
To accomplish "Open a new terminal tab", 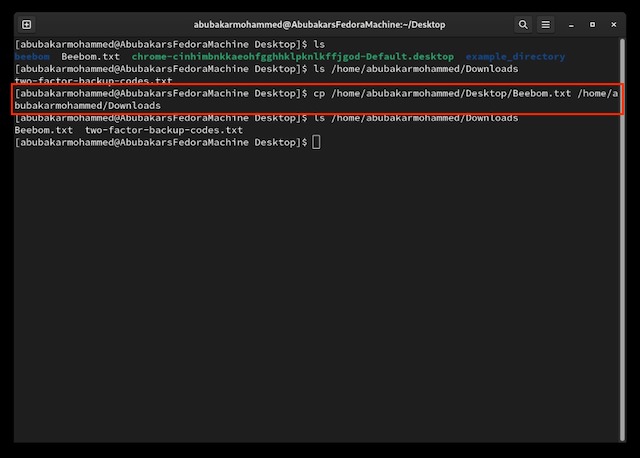I will [26, 24].
